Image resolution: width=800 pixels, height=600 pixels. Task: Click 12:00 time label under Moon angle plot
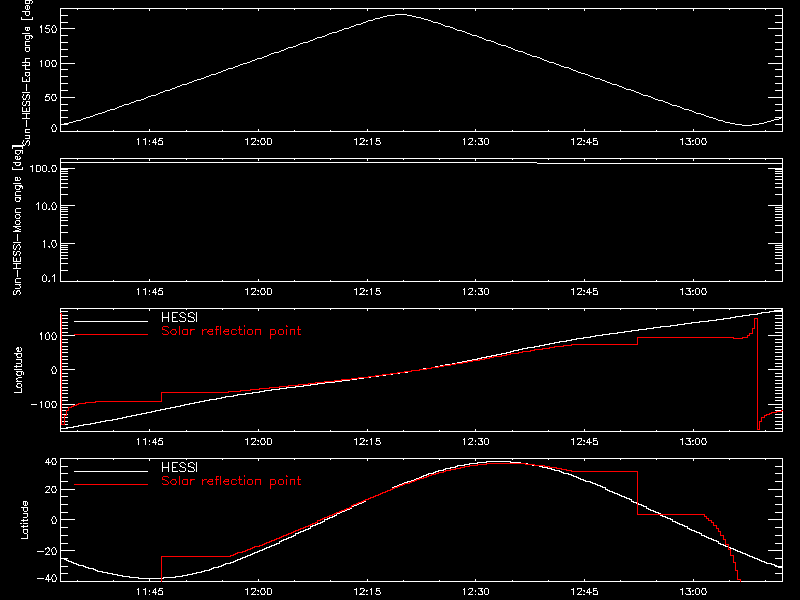point(258,291)
